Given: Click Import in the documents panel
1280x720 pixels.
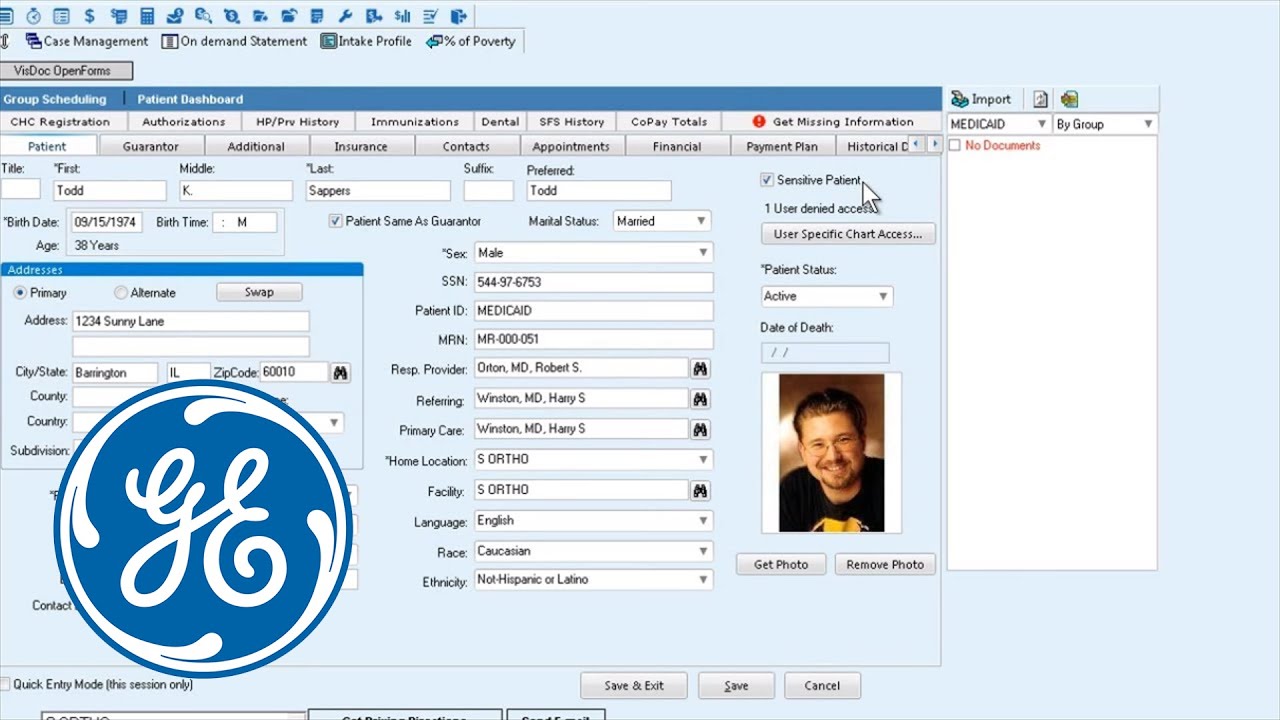Looking at the screenshot, I should point(981,99).
